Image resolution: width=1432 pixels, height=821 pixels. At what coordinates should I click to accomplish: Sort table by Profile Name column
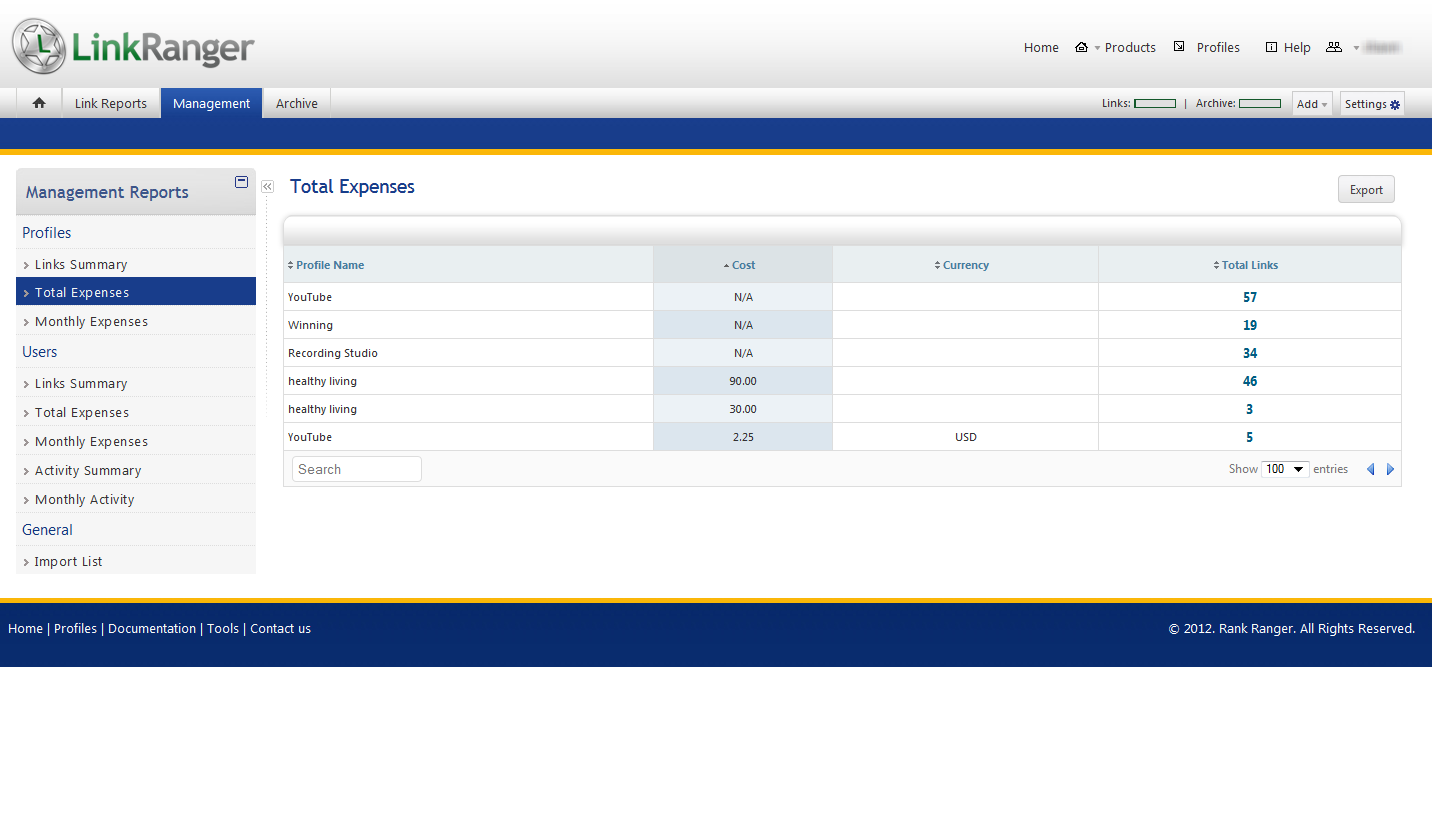(330, 265)
